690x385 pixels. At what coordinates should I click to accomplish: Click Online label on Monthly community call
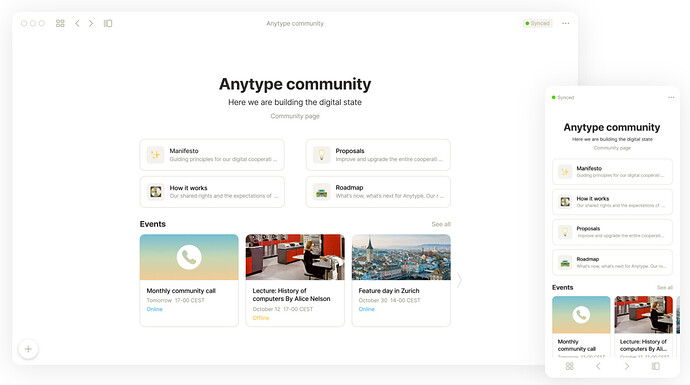(154, 309)
